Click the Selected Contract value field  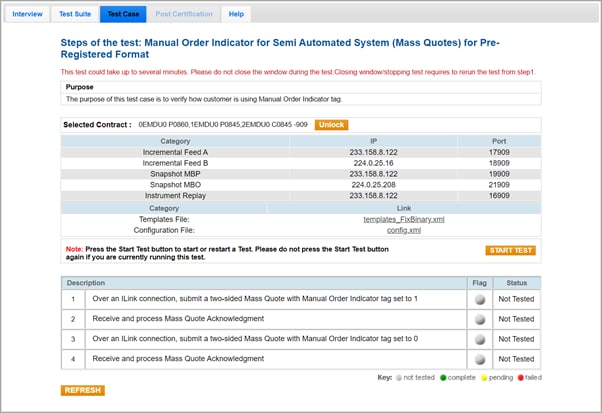point(222,125)
